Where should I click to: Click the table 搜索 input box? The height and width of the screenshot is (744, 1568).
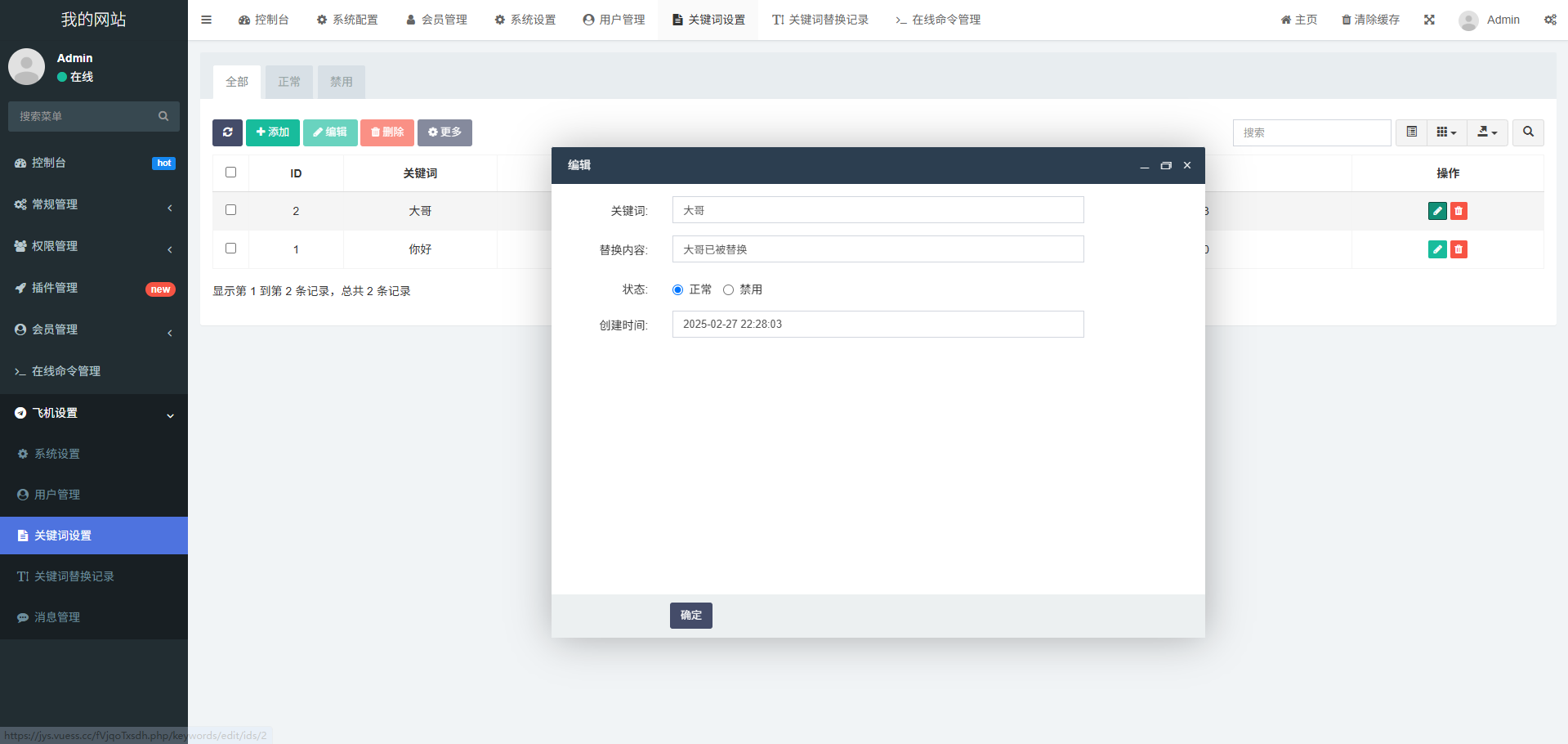1312,132
